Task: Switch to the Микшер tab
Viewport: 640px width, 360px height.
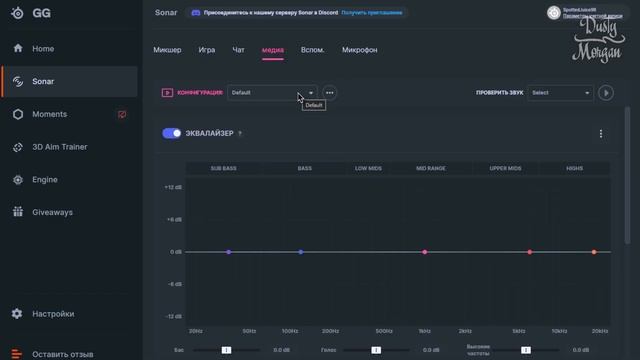Action: [x=167, y=50]
